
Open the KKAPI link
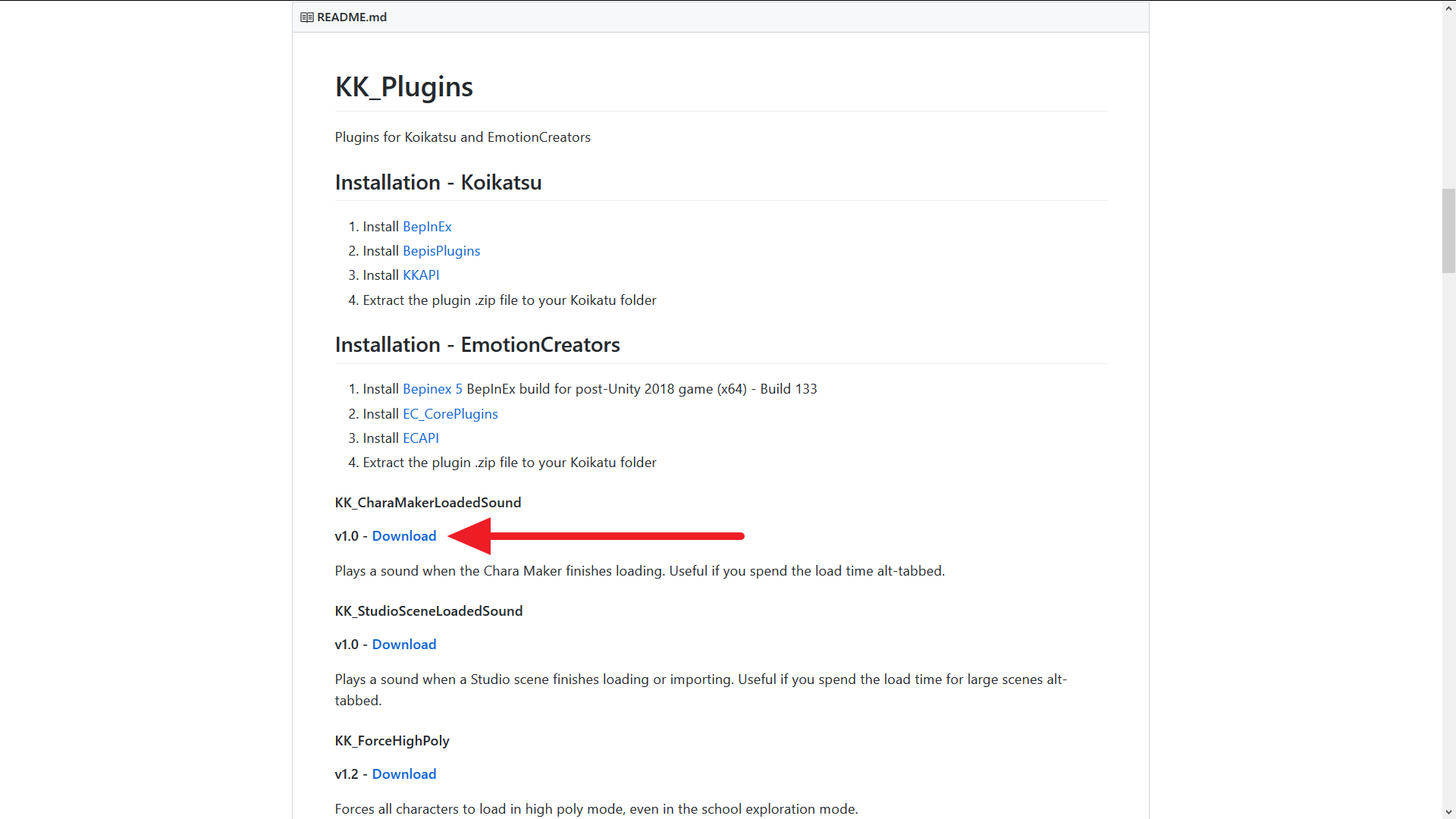(x=421, y=275)
